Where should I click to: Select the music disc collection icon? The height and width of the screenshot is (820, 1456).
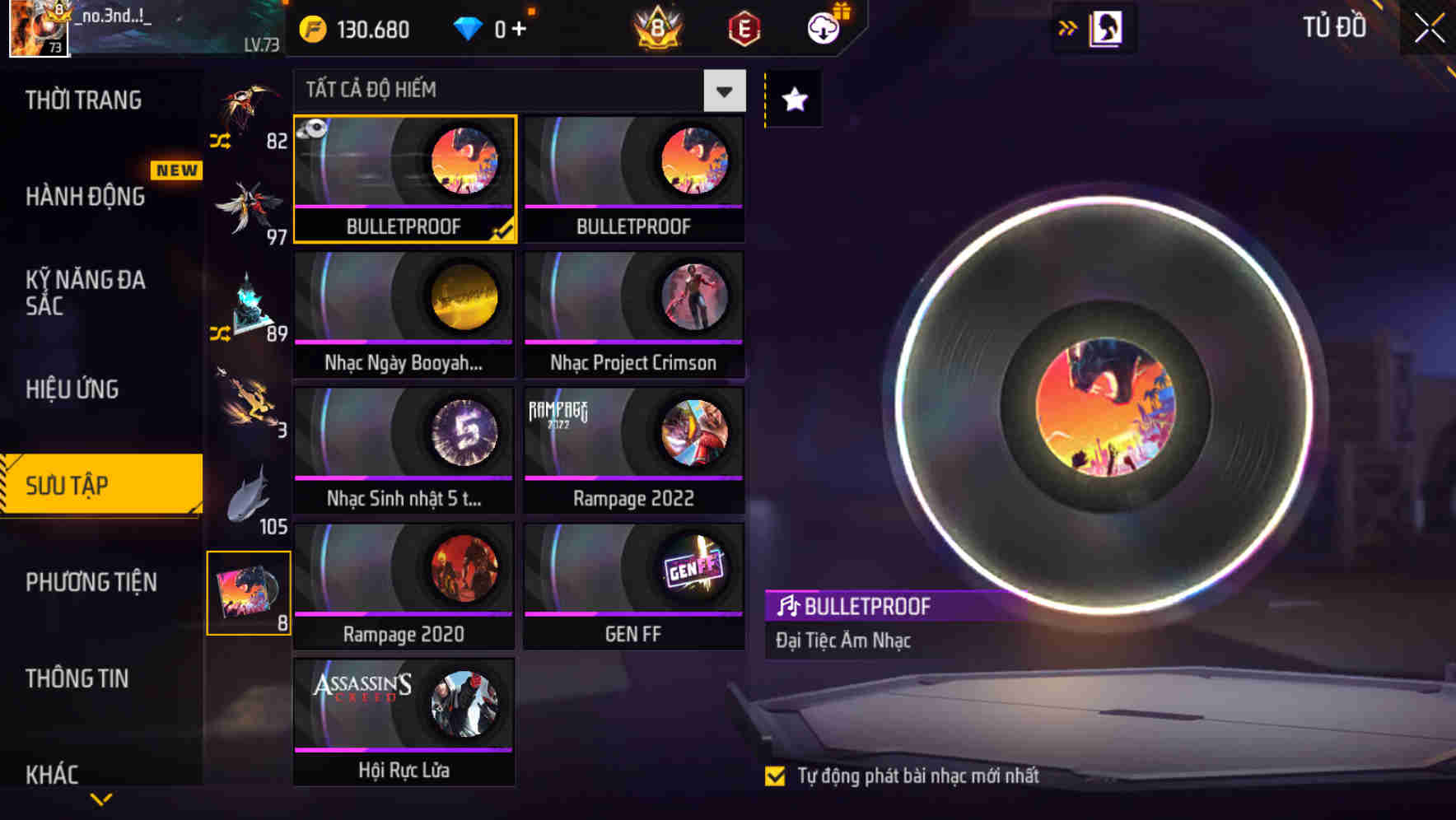pyautogui.click(x=249, y=593)
